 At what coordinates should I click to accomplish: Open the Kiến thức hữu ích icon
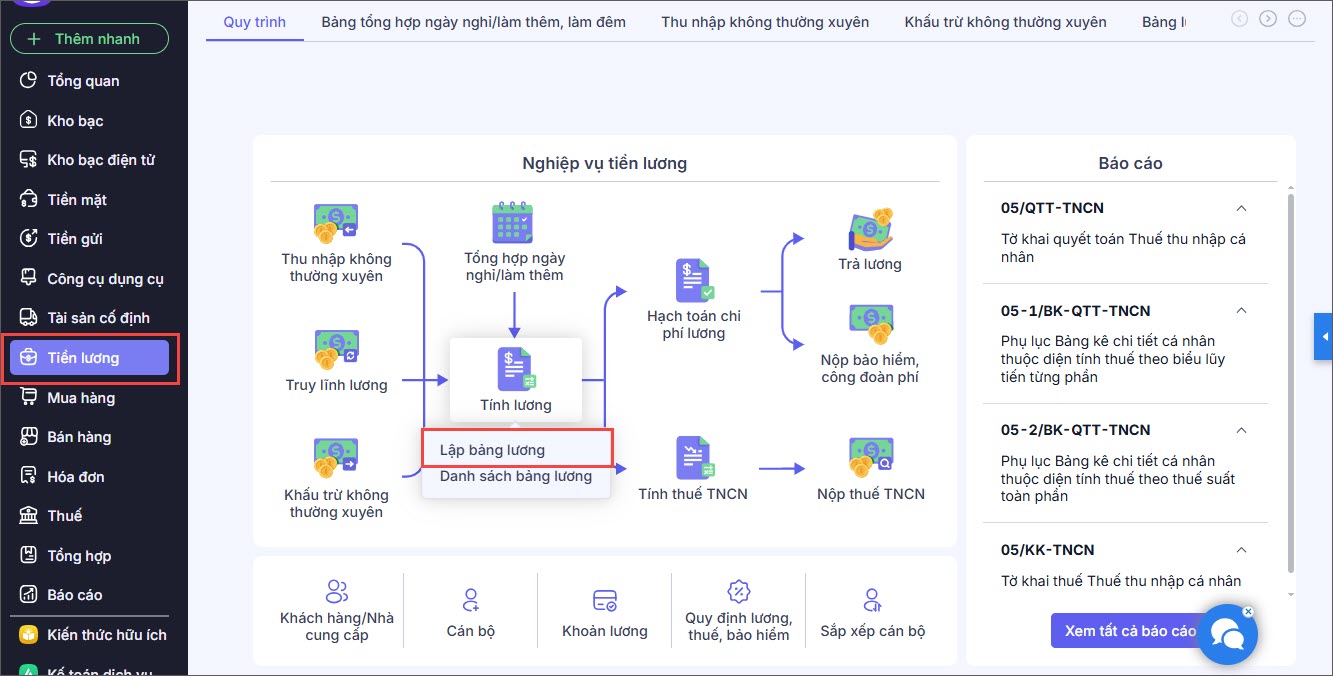click(29, 635)
